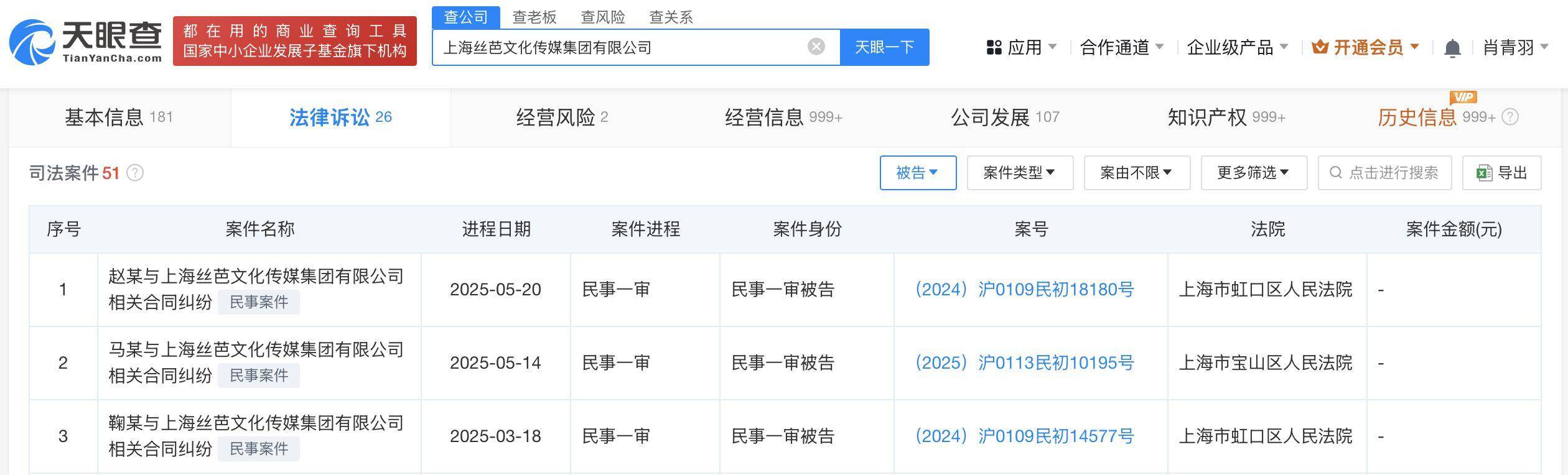Open the 更多筛选 dropdown
The height and width of the screenshot is (475, 1568).
[1254, 173]
